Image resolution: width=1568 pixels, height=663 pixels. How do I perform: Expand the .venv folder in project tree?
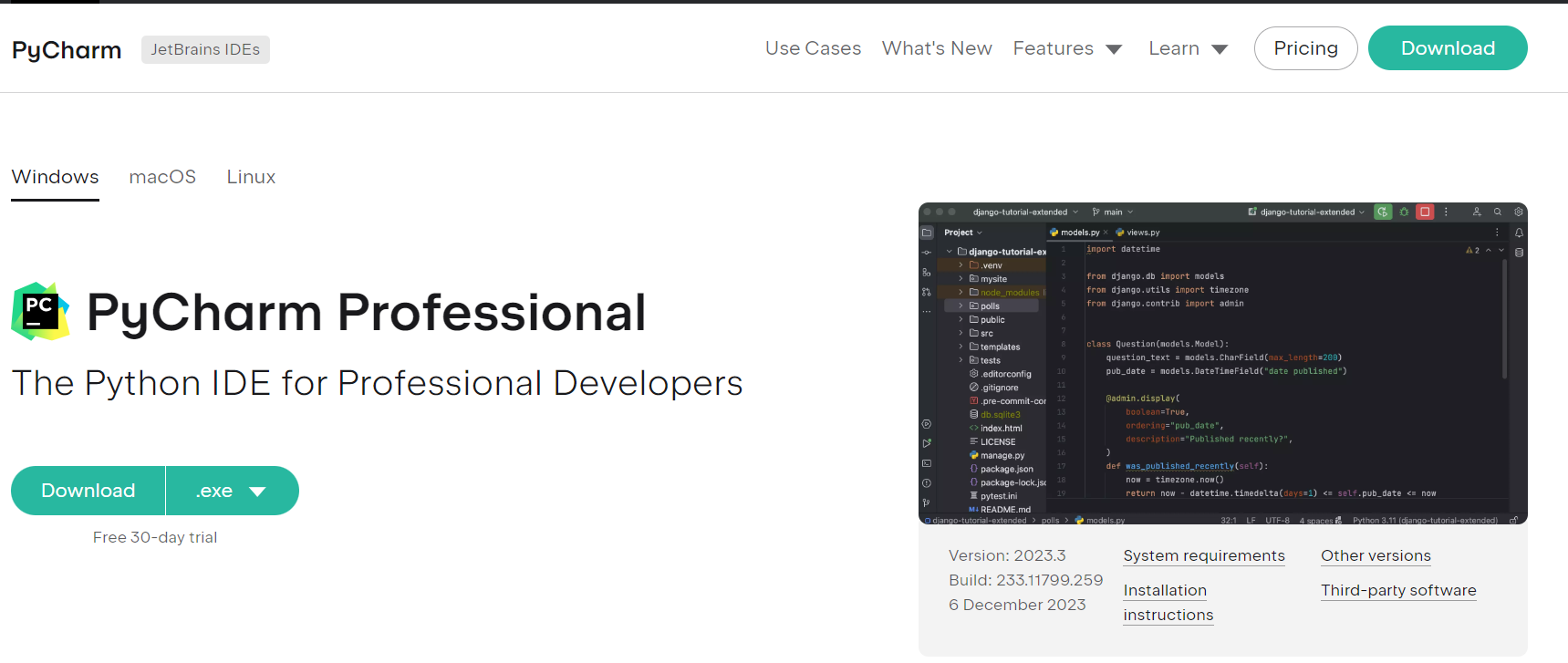pyautogui.click(x=961, y=265)
